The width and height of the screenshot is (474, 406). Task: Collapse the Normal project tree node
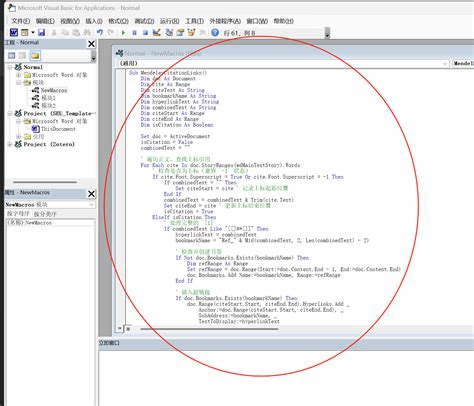tap(10, 67)
